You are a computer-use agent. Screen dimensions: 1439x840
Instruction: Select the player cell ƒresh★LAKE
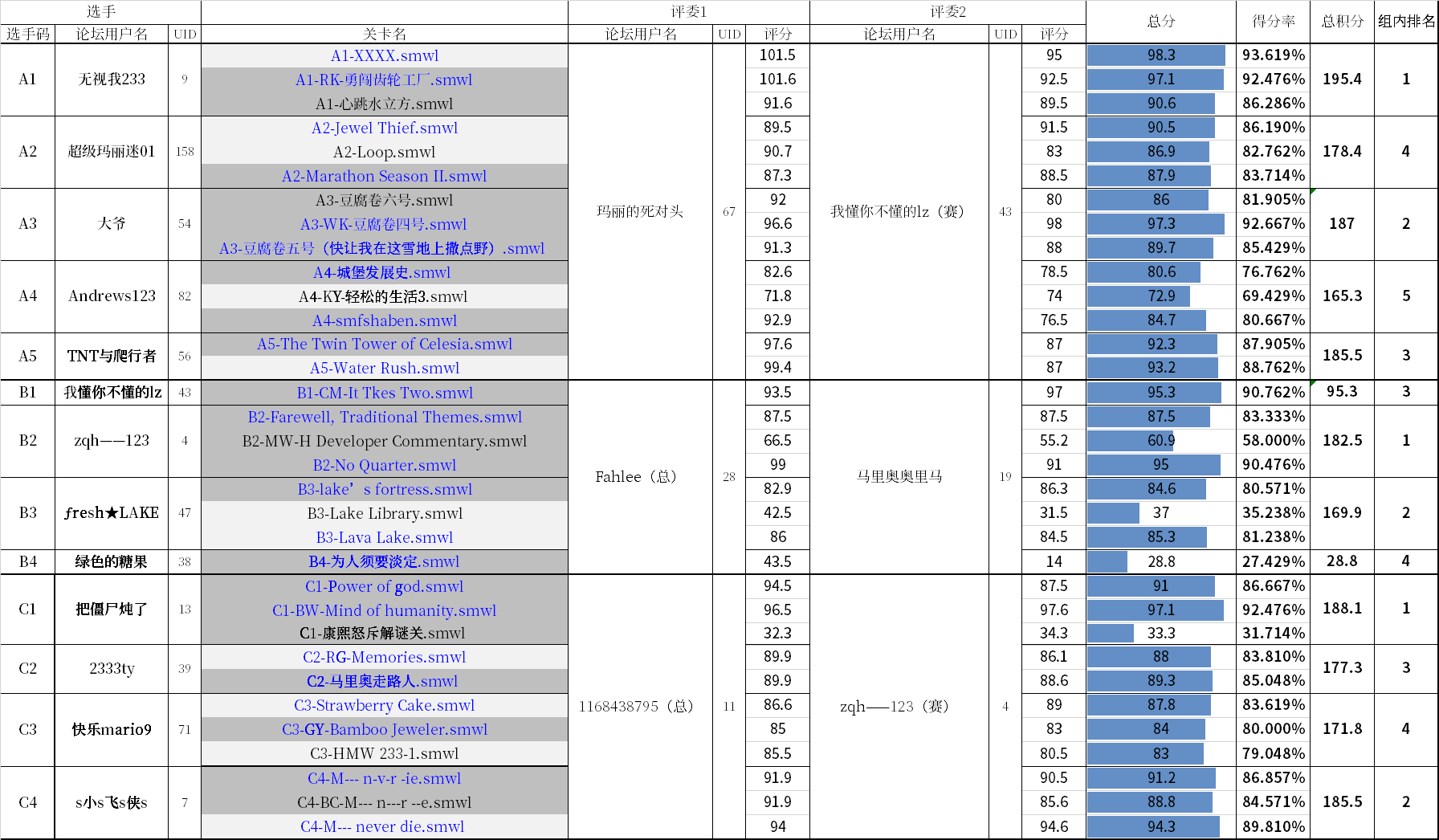click(x=112, y=513)
